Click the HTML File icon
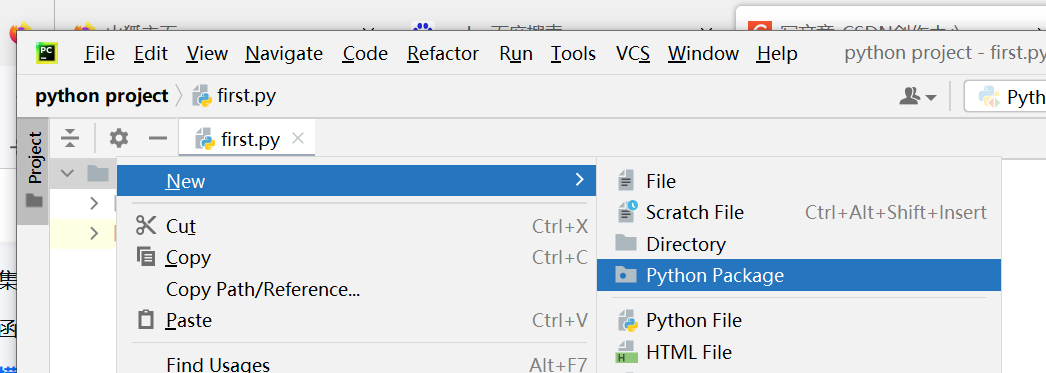 (626, 352)
